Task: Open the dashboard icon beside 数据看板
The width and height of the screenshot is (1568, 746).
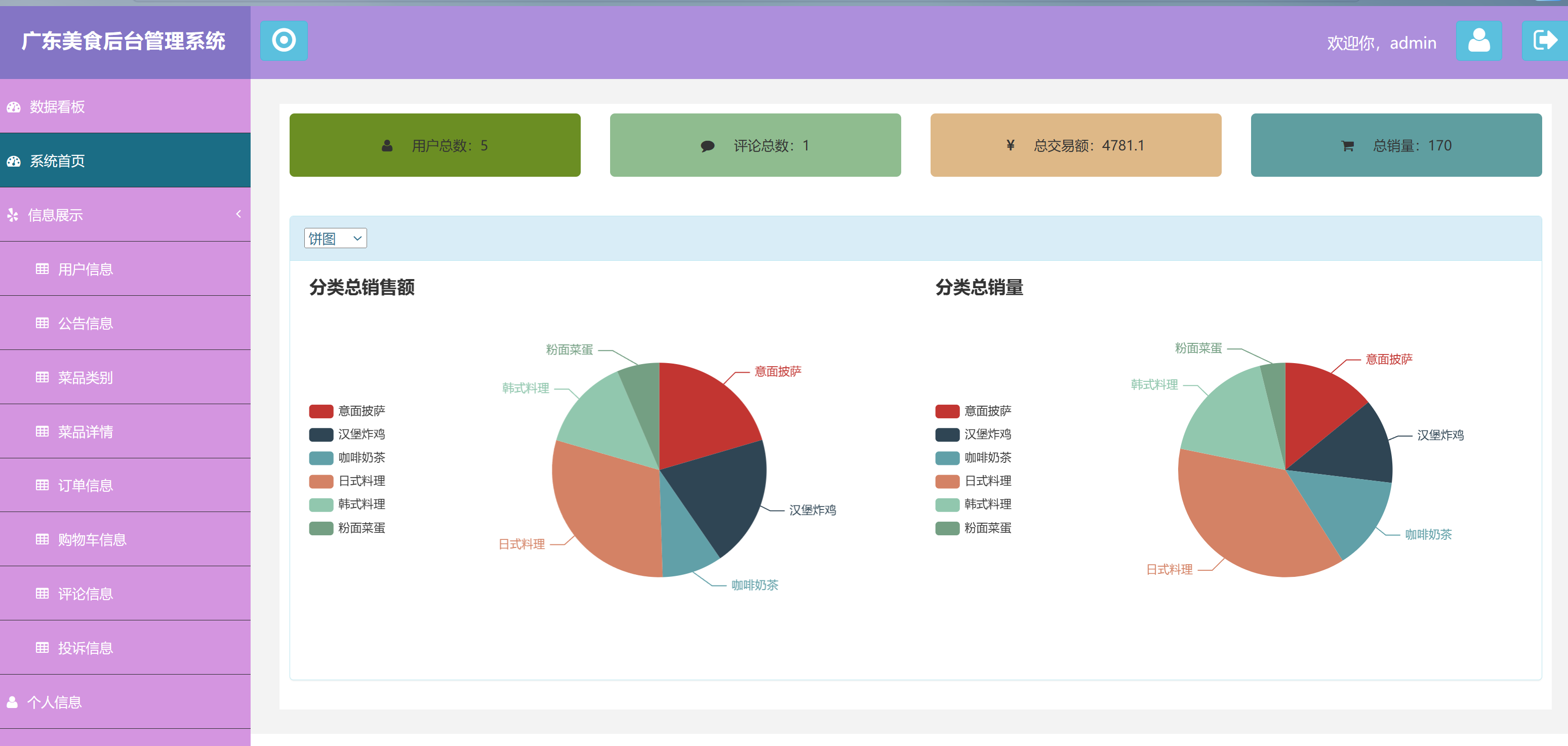Action: point(13,107)
